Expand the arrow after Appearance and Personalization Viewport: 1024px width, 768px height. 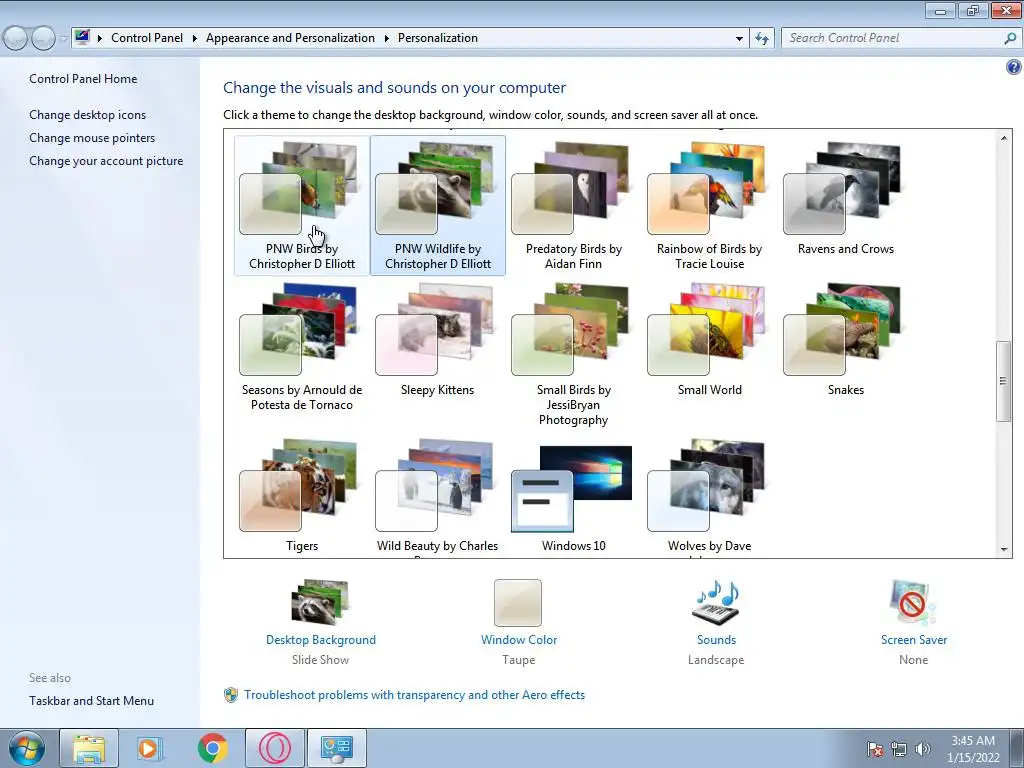pyautogui.click(x=387, y=39)
